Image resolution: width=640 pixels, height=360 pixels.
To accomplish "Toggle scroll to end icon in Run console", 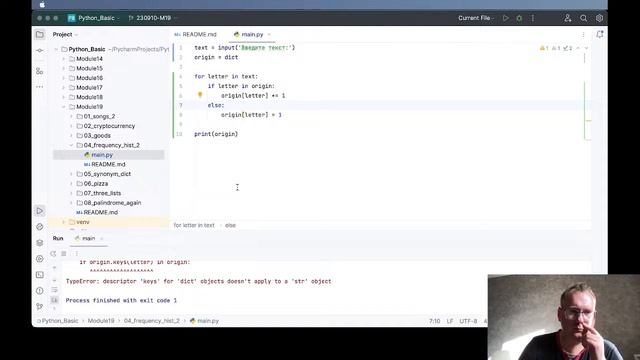I will point(54,300).
